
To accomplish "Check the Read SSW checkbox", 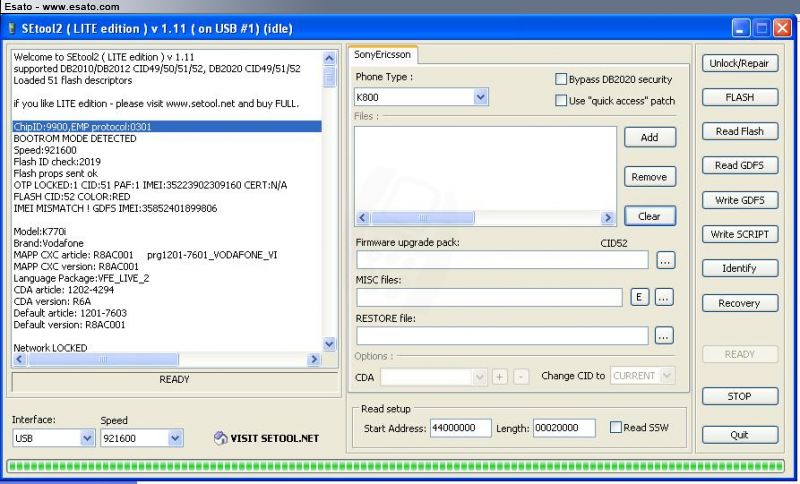I will 616,427.
